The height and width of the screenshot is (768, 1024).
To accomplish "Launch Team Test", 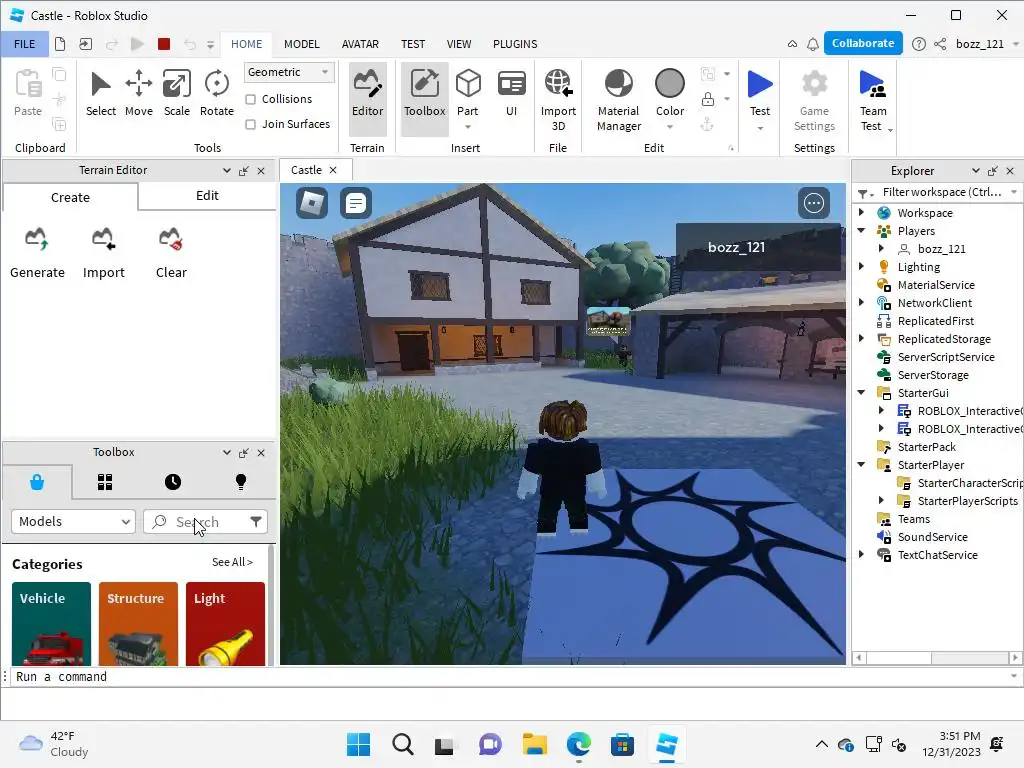I will (872, 100).
